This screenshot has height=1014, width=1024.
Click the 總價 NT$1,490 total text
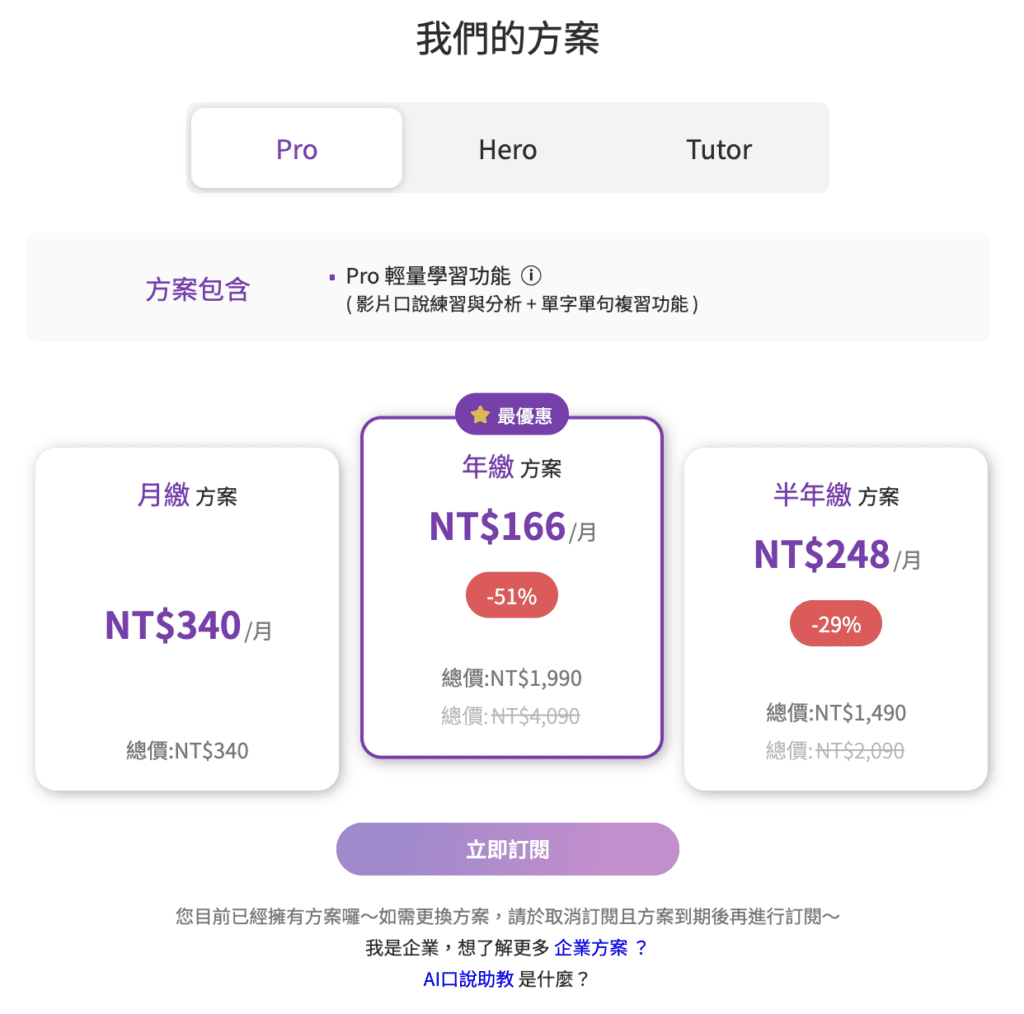pos(835,713)
